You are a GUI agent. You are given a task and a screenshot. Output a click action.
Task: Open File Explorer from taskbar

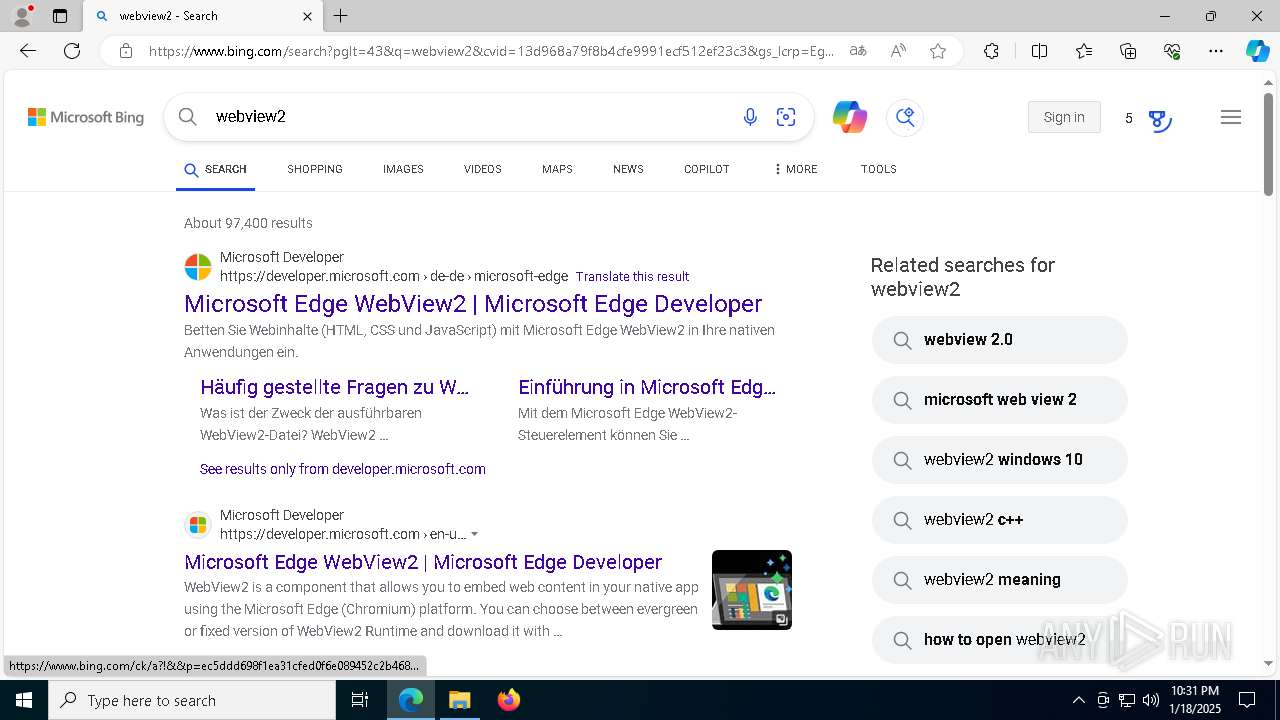coord(459,700)
